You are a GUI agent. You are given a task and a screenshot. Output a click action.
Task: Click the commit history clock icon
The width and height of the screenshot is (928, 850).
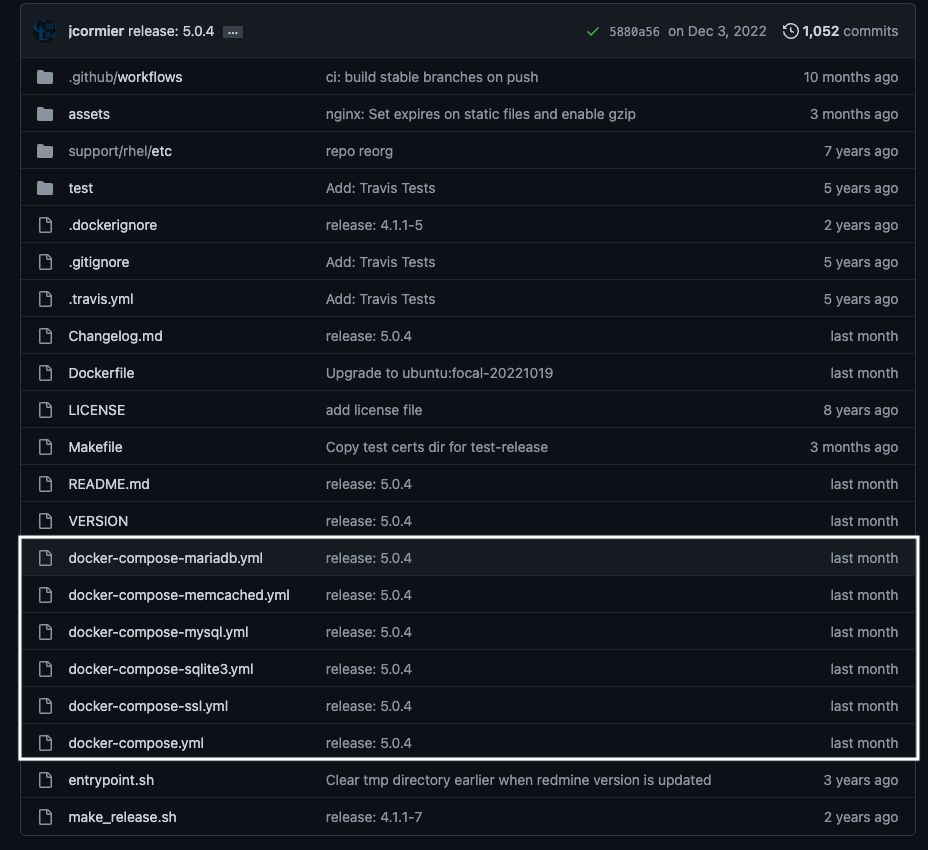coord(790,31)
